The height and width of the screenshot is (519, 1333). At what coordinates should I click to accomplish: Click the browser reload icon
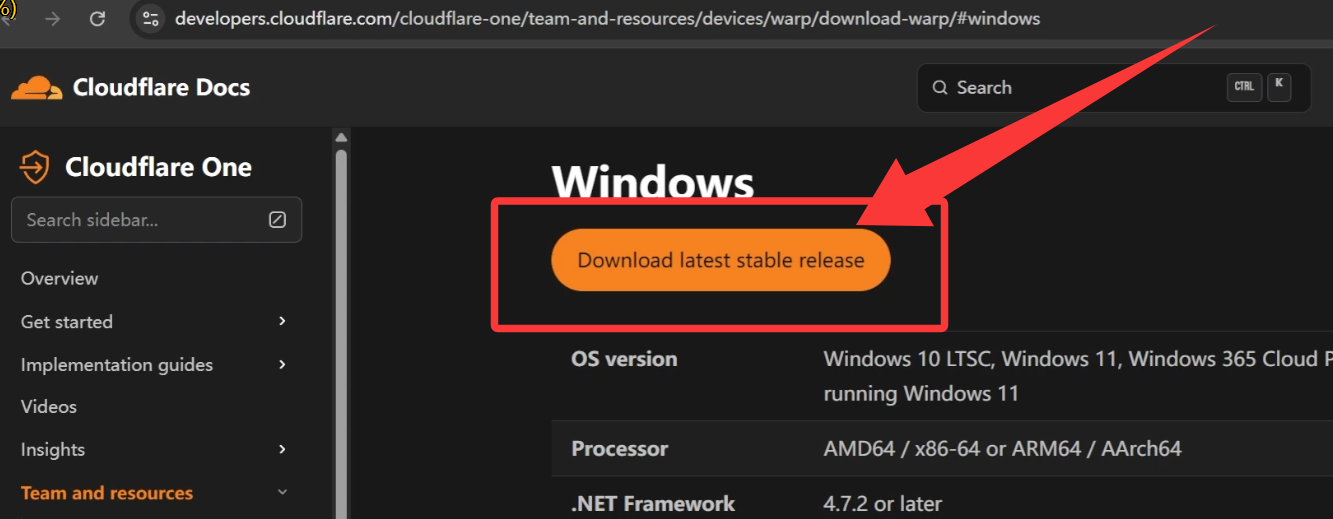click(97, 19)
